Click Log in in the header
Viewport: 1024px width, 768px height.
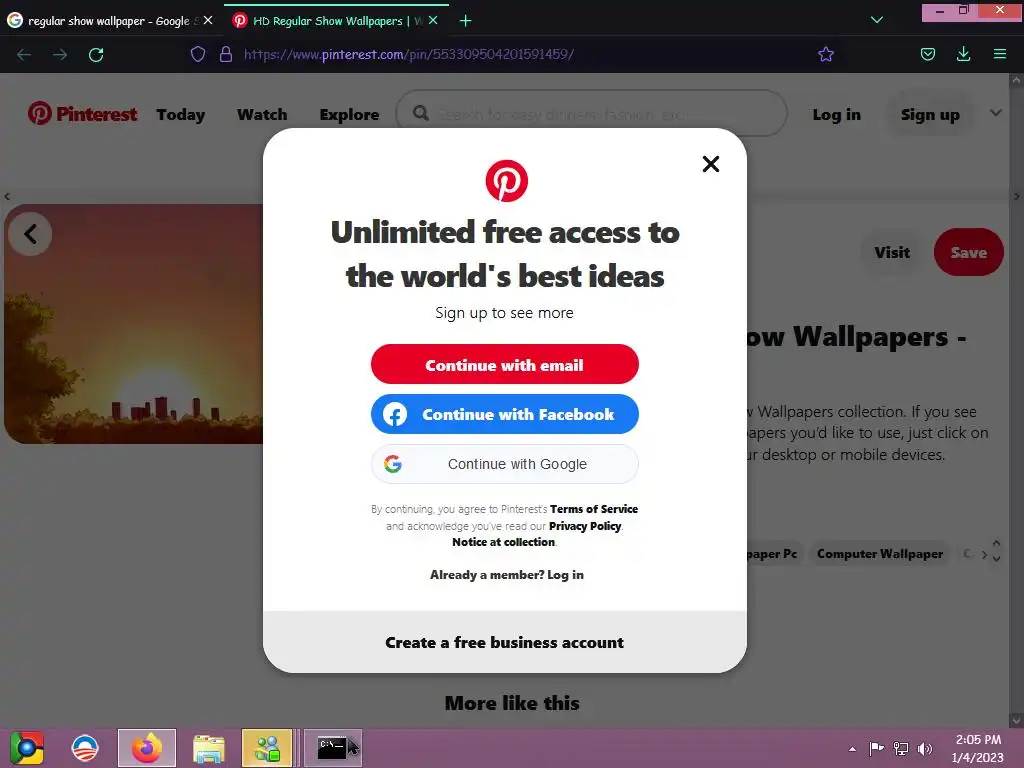(x=837, y=114)
